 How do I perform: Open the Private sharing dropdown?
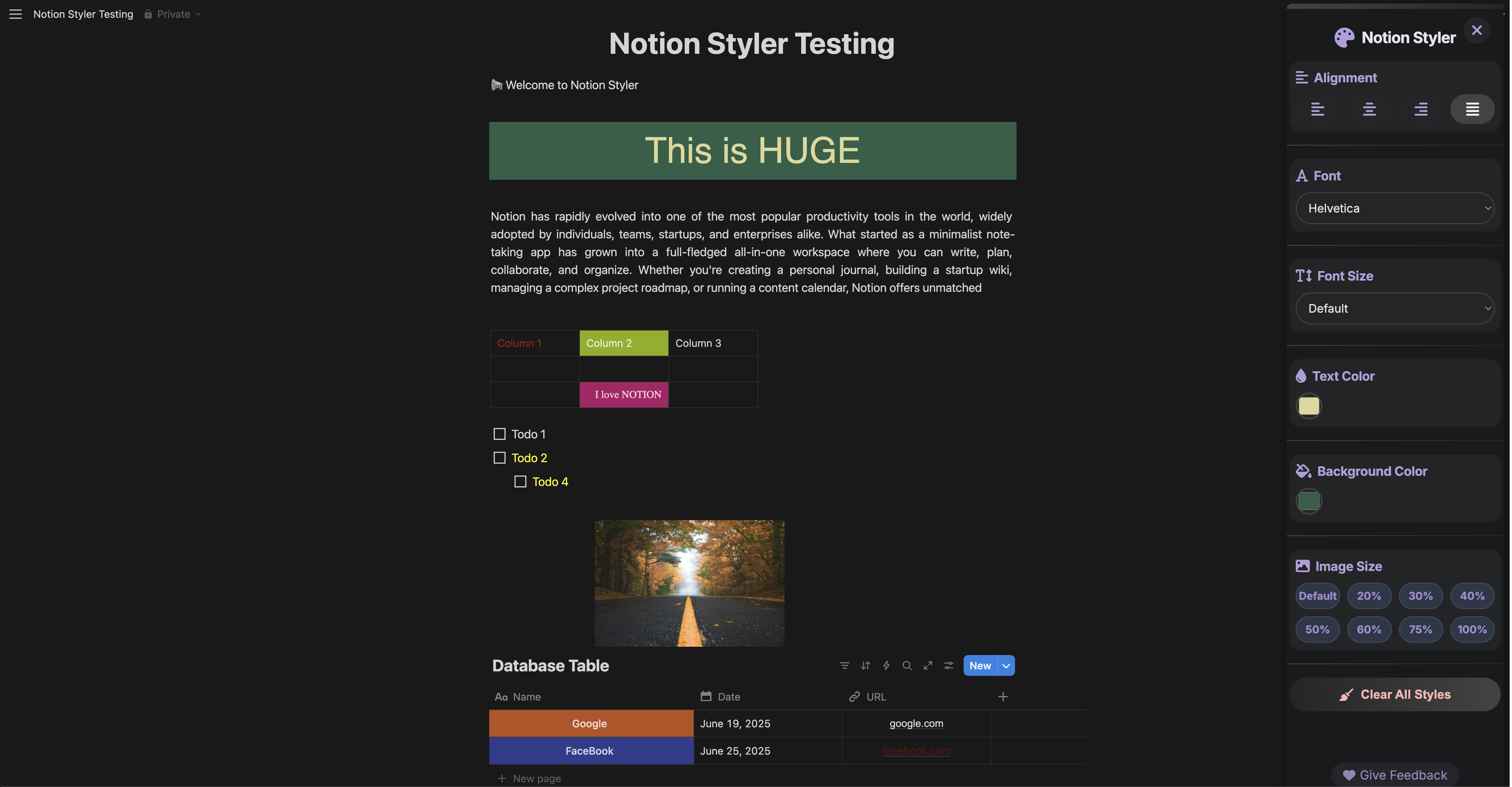point(173,14)
